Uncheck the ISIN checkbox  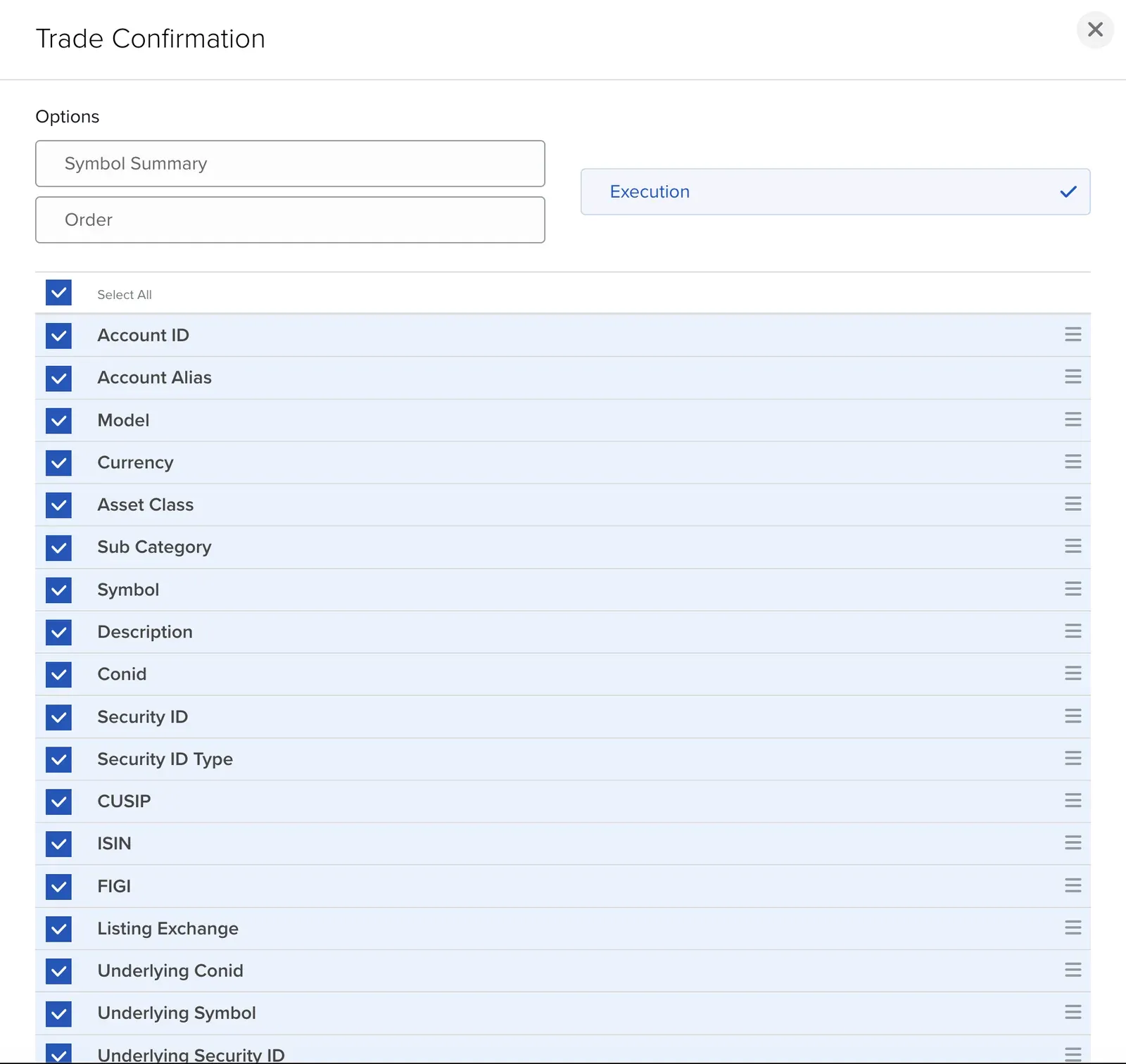coord(58,844)
